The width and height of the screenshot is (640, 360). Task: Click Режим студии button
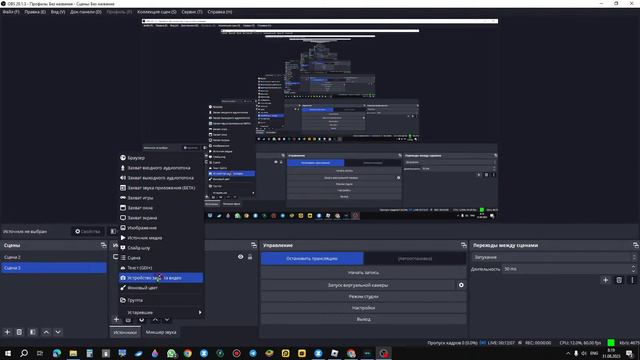[x=363, y=296]
